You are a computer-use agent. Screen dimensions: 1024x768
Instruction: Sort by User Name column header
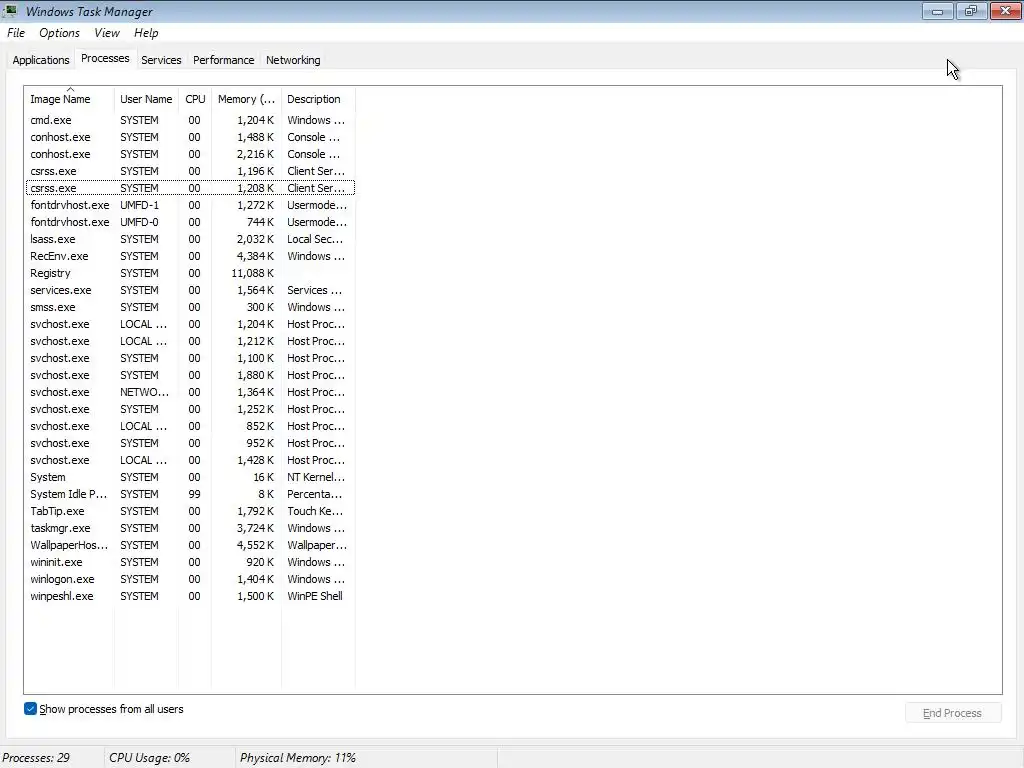point(146,99)
